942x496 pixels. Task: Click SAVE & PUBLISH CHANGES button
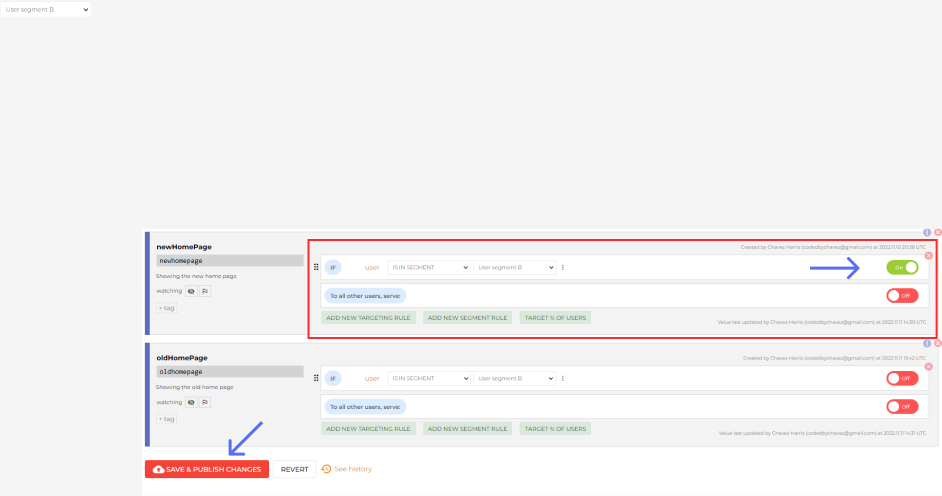[207, 469]
